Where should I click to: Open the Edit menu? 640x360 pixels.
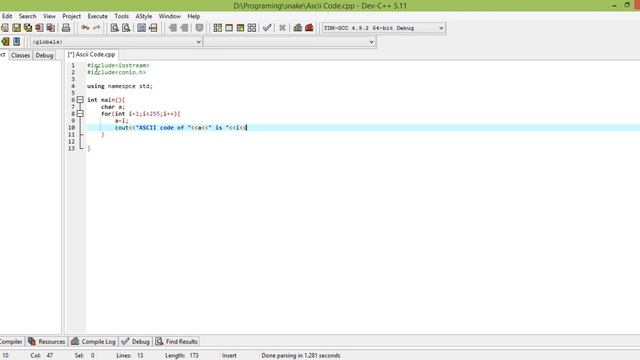coord(7,16)
